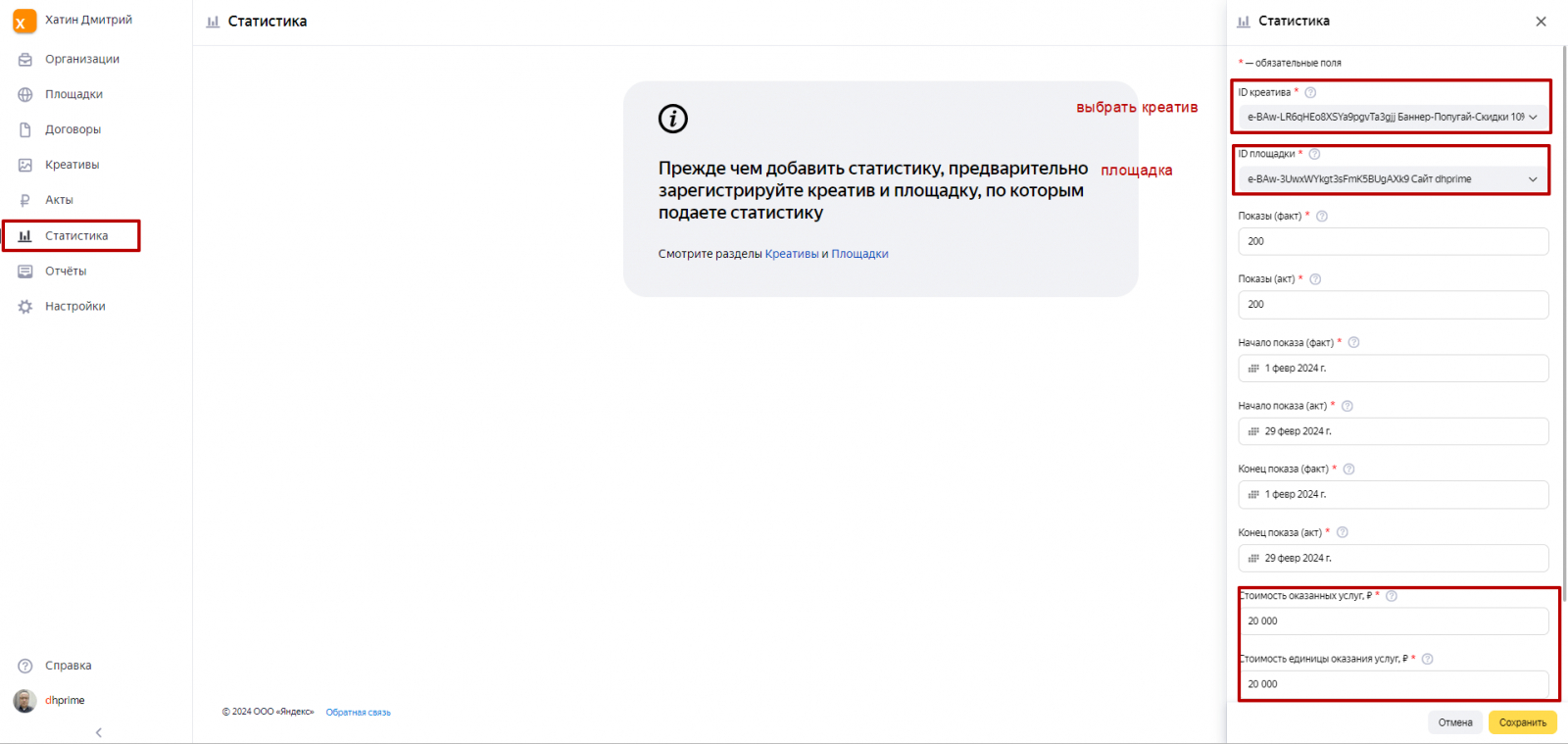Click the dhprime account name
Screen dimensions: 1568x744
click(x=65, y=700)
